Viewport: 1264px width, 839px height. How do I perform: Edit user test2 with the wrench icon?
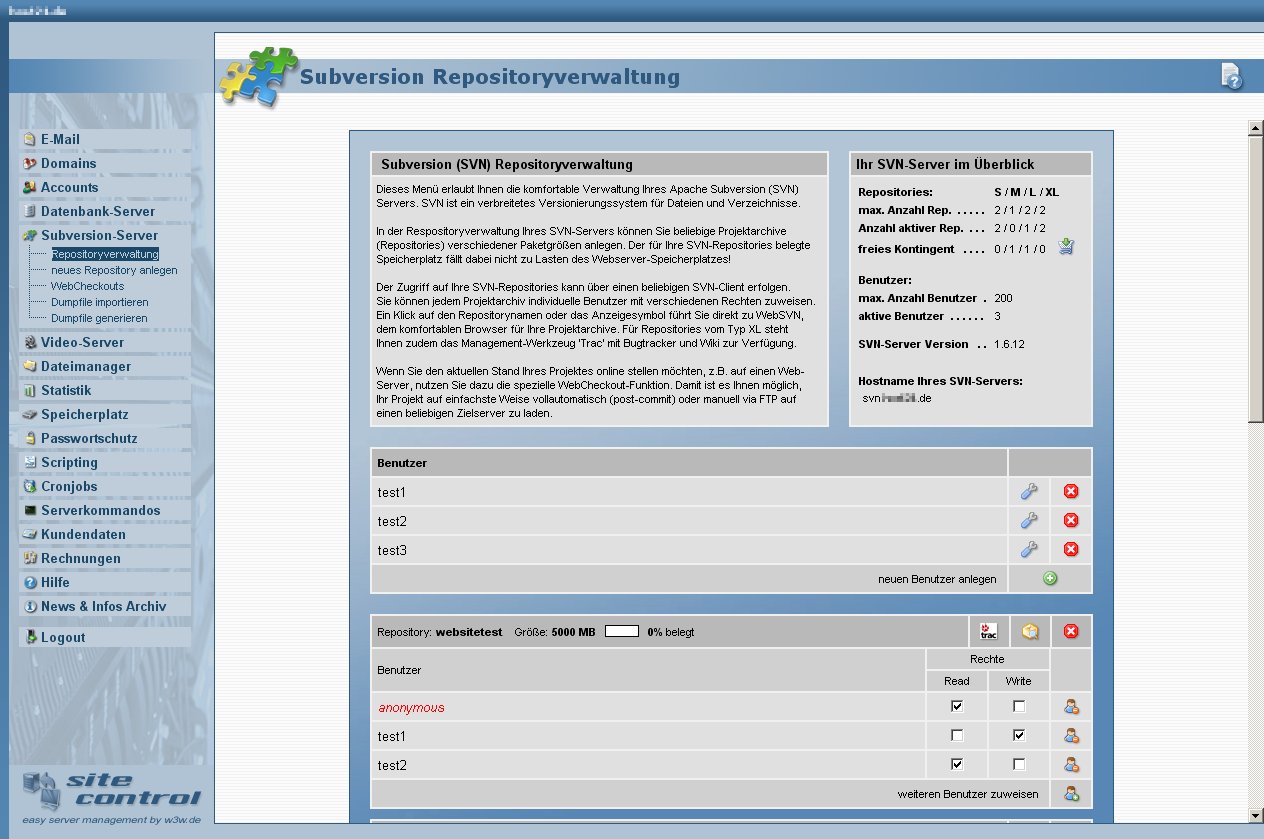click(x=1029, y=520)
